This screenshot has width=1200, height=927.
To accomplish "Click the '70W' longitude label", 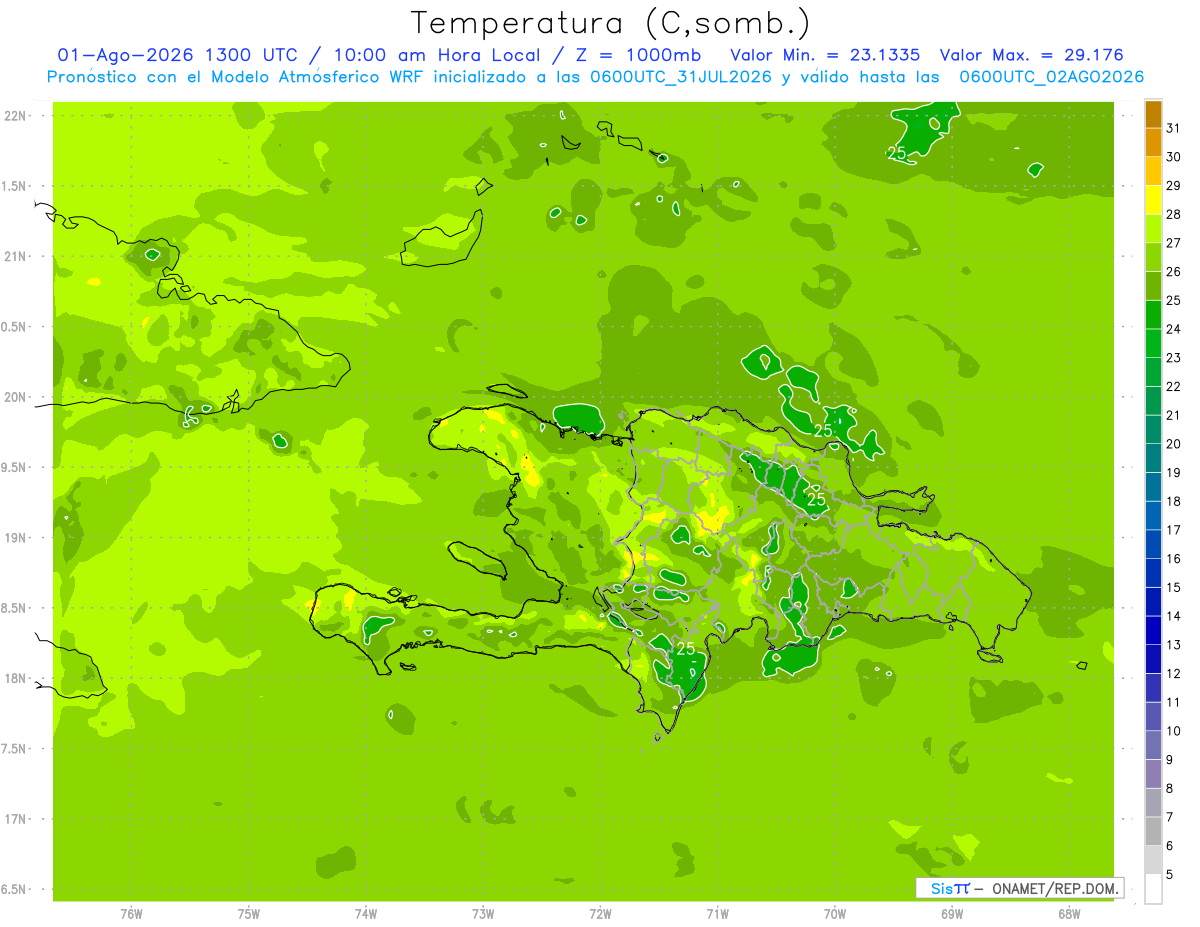I will click(835, 913).
